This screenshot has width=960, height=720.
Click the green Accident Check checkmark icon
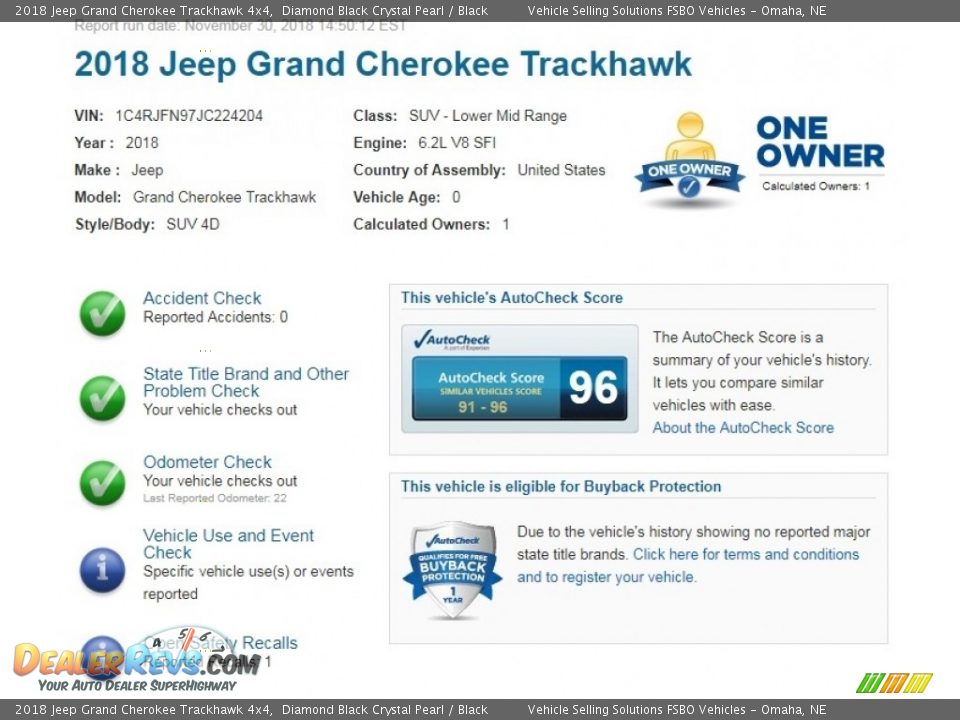[102, 313]
